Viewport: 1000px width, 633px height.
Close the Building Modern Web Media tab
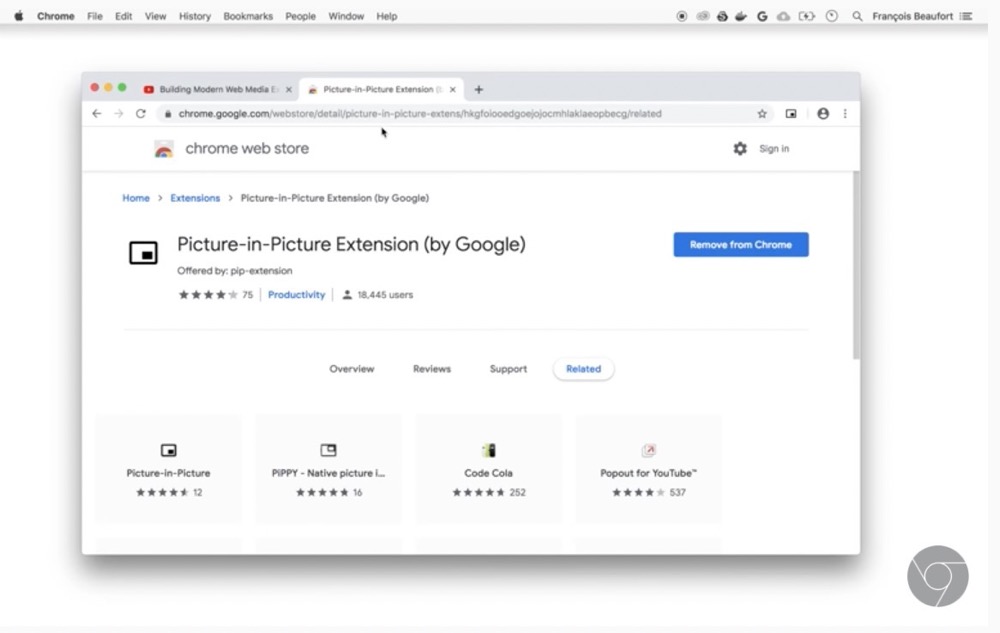click(x=289, y=89)
